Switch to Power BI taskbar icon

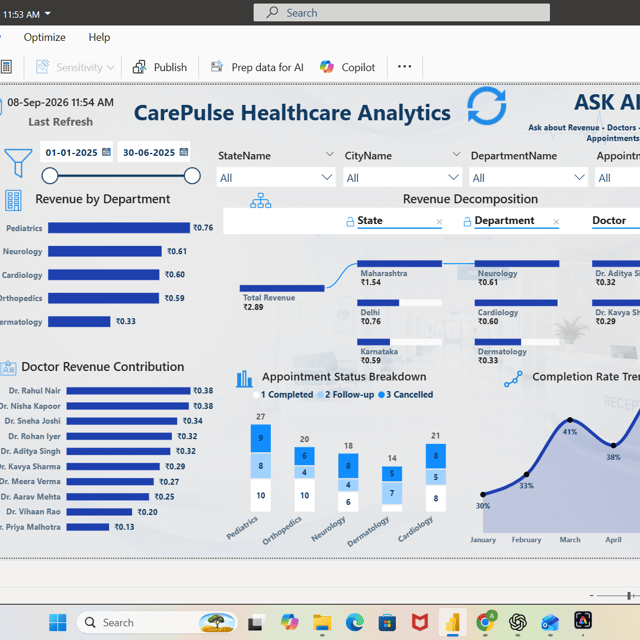pyautogui.click(x=453, y=622)
